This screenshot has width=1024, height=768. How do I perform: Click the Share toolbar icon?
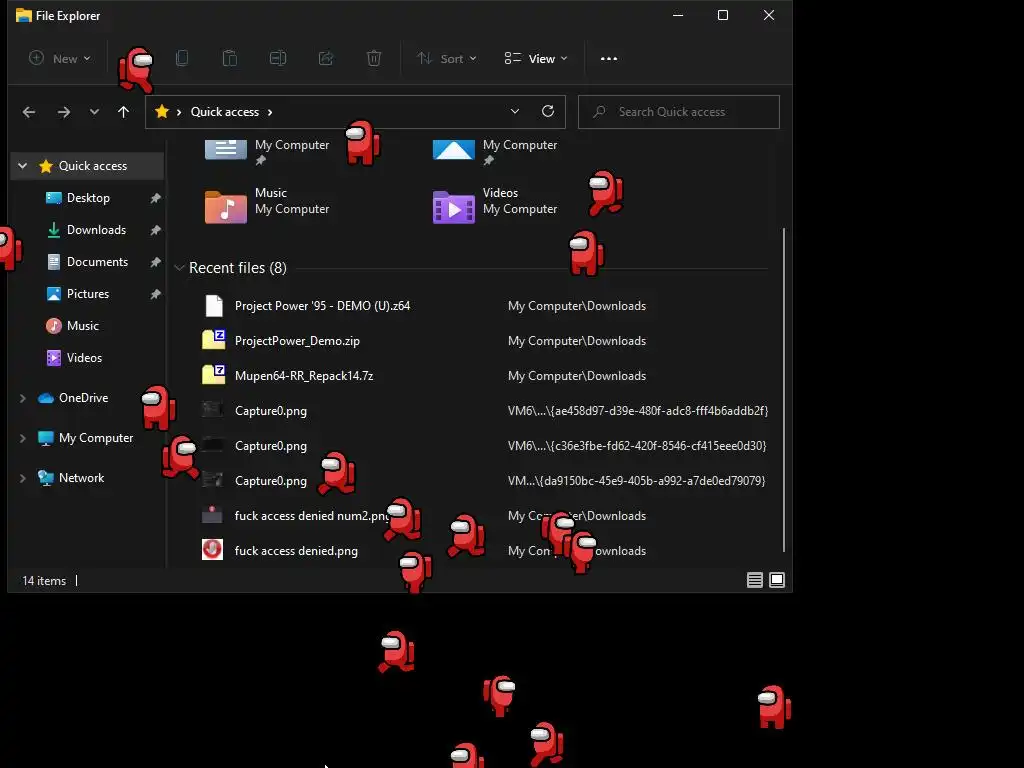(326, 59)
